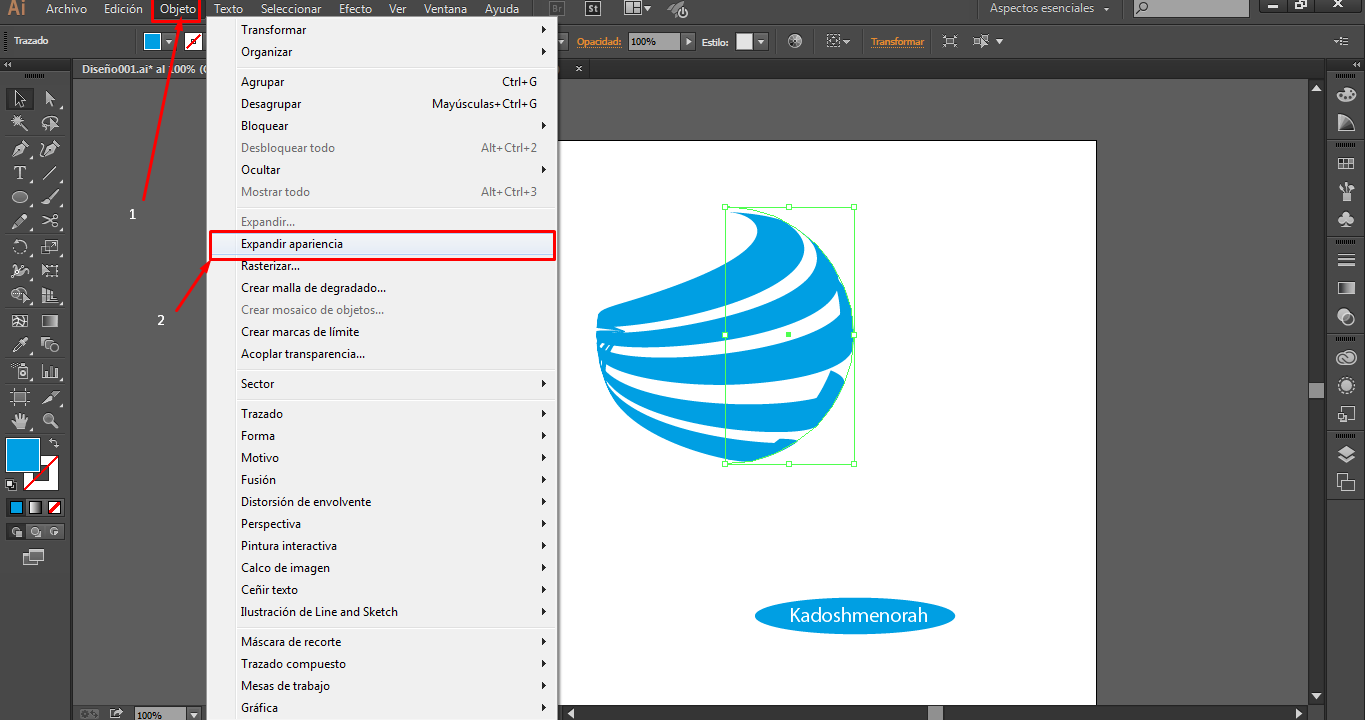
Task: Open the zoom level dropdown
Action: coord(194,714)
